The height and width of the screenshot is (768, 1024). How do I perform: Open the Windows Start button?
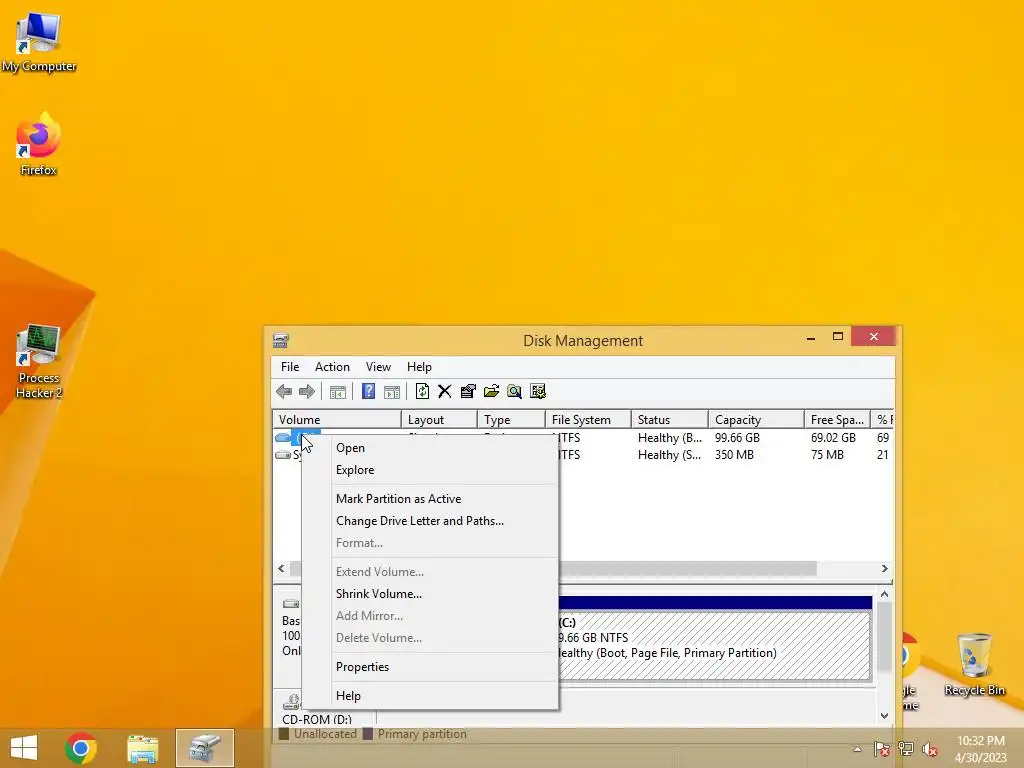[x=24, y=748]
